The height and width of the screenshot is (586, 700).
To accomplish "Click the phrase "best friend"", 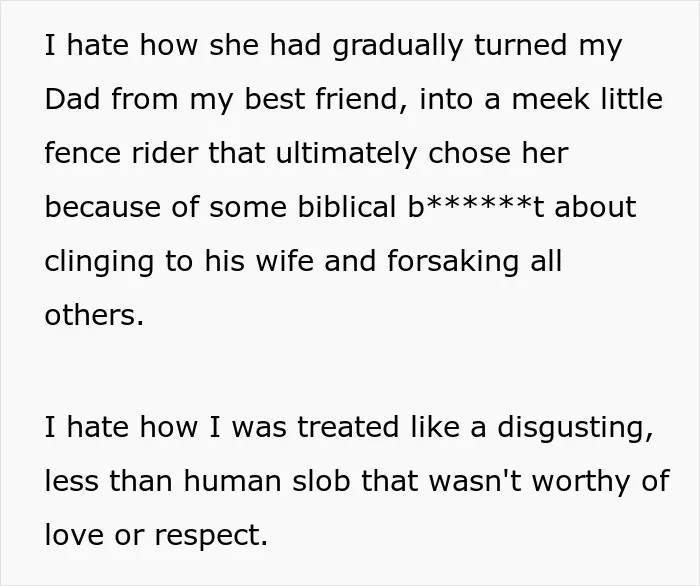I will 321,99.
